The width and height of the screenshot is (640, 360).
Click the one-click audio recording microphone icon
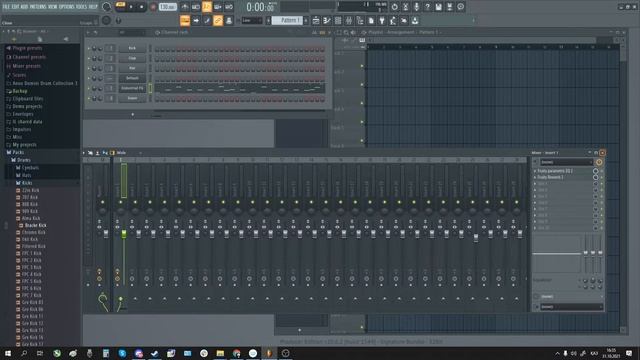[416, 7]
